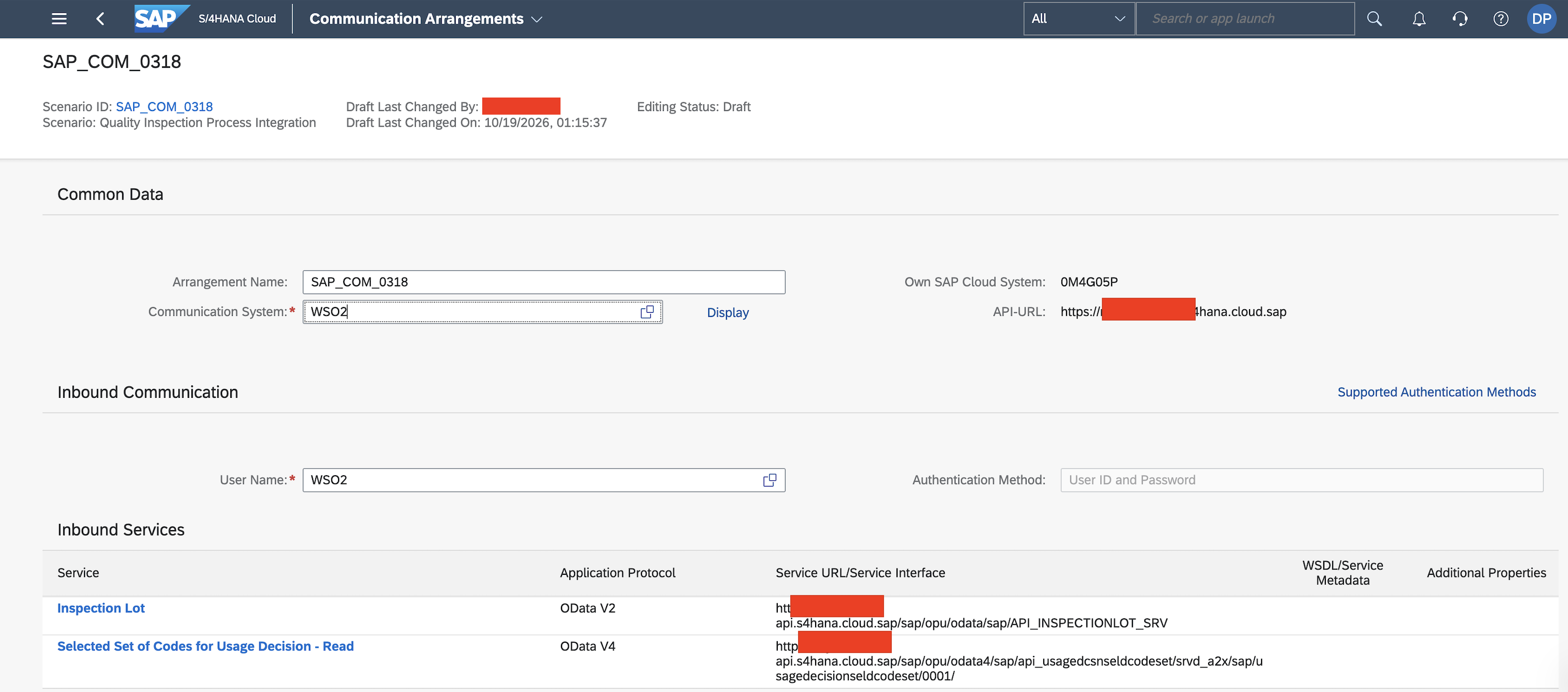
Task: Open the help question mark icon
Action: coord(1501,19)
